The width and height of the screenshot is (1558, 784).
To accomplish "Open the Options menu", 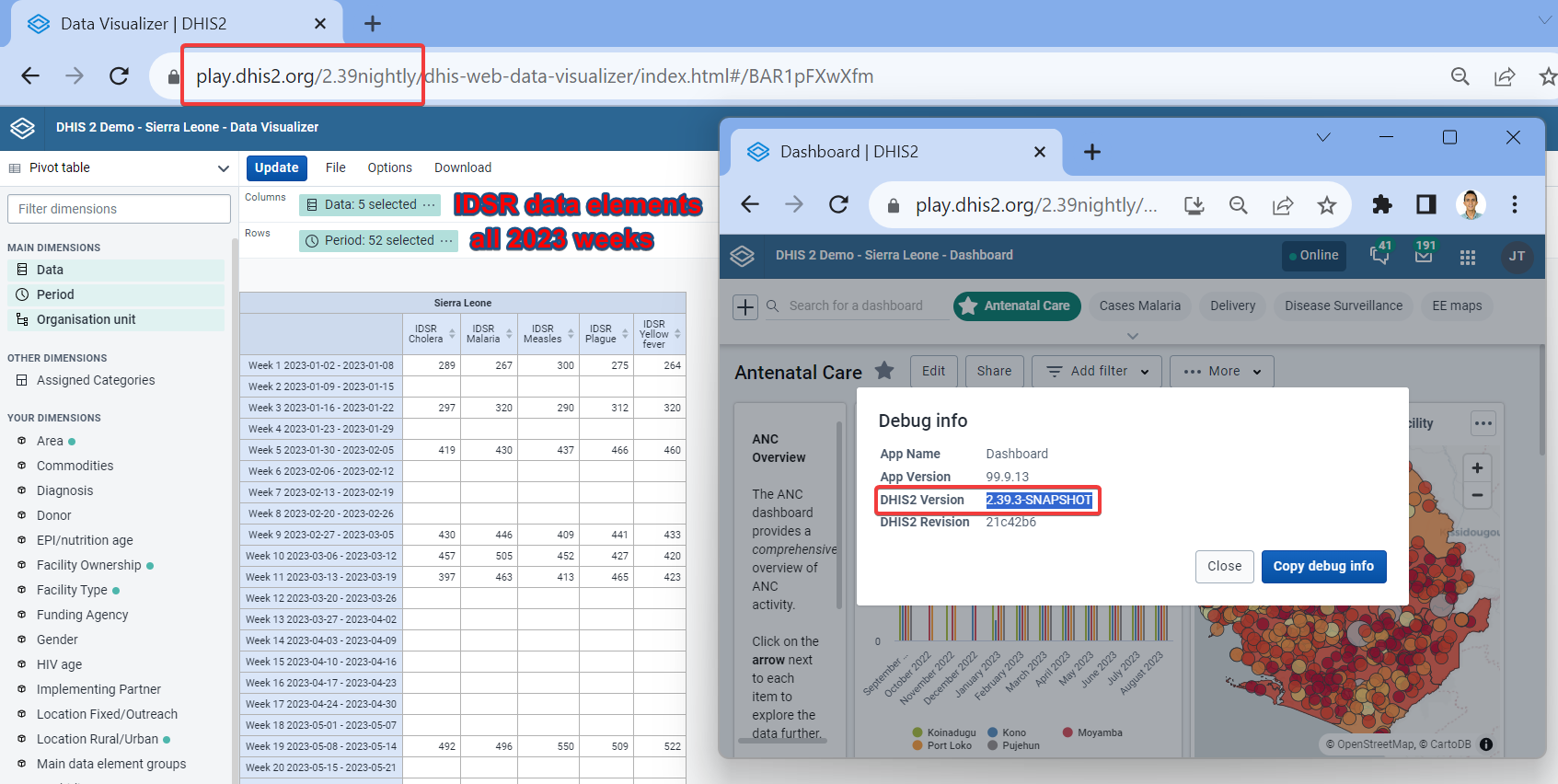I will (x=390, y=167).
